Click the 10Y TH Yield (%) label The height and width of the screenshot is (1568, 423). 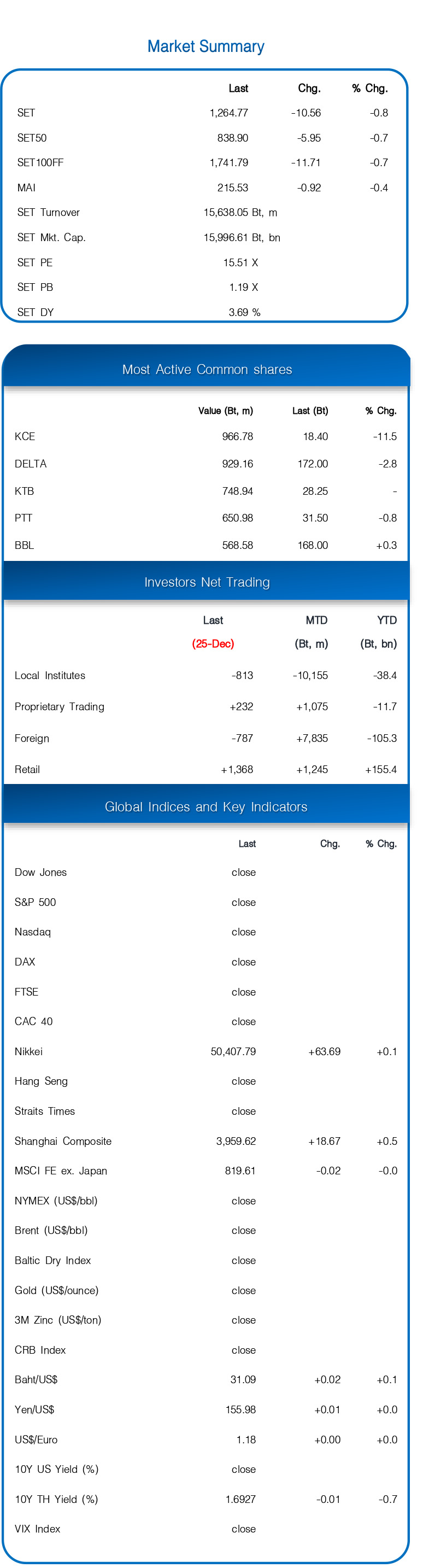tap(56, 1499)
